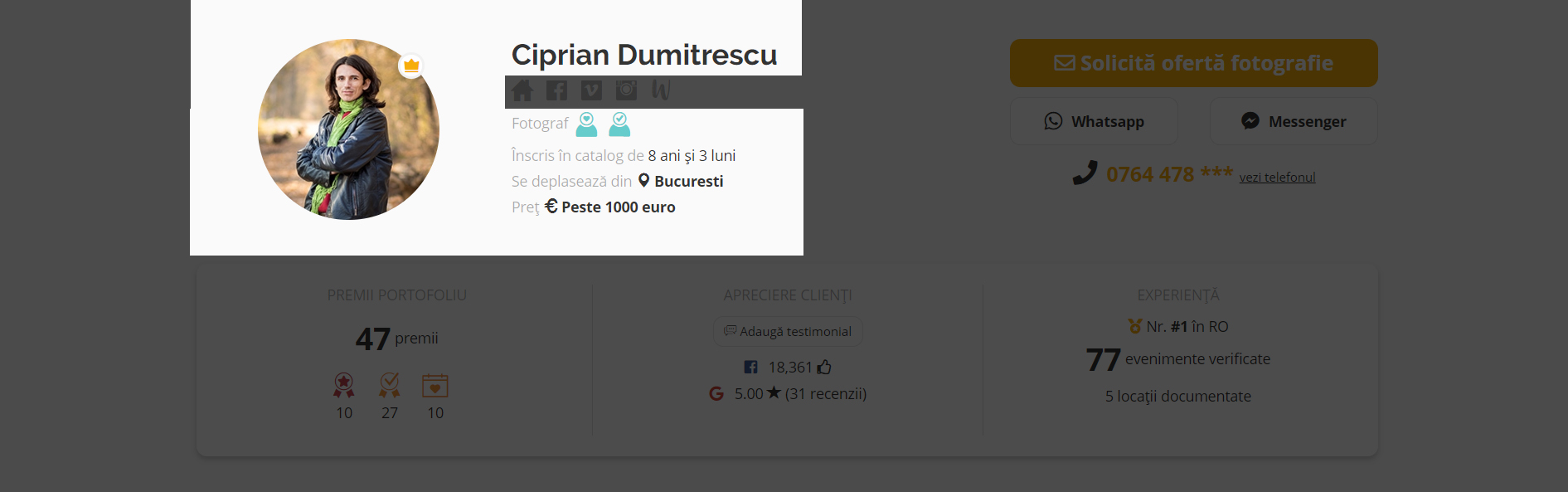Screen dimensions: 1568x492
Task: Contact the photographer via Whatsapp
Action: pos(1094,122)
